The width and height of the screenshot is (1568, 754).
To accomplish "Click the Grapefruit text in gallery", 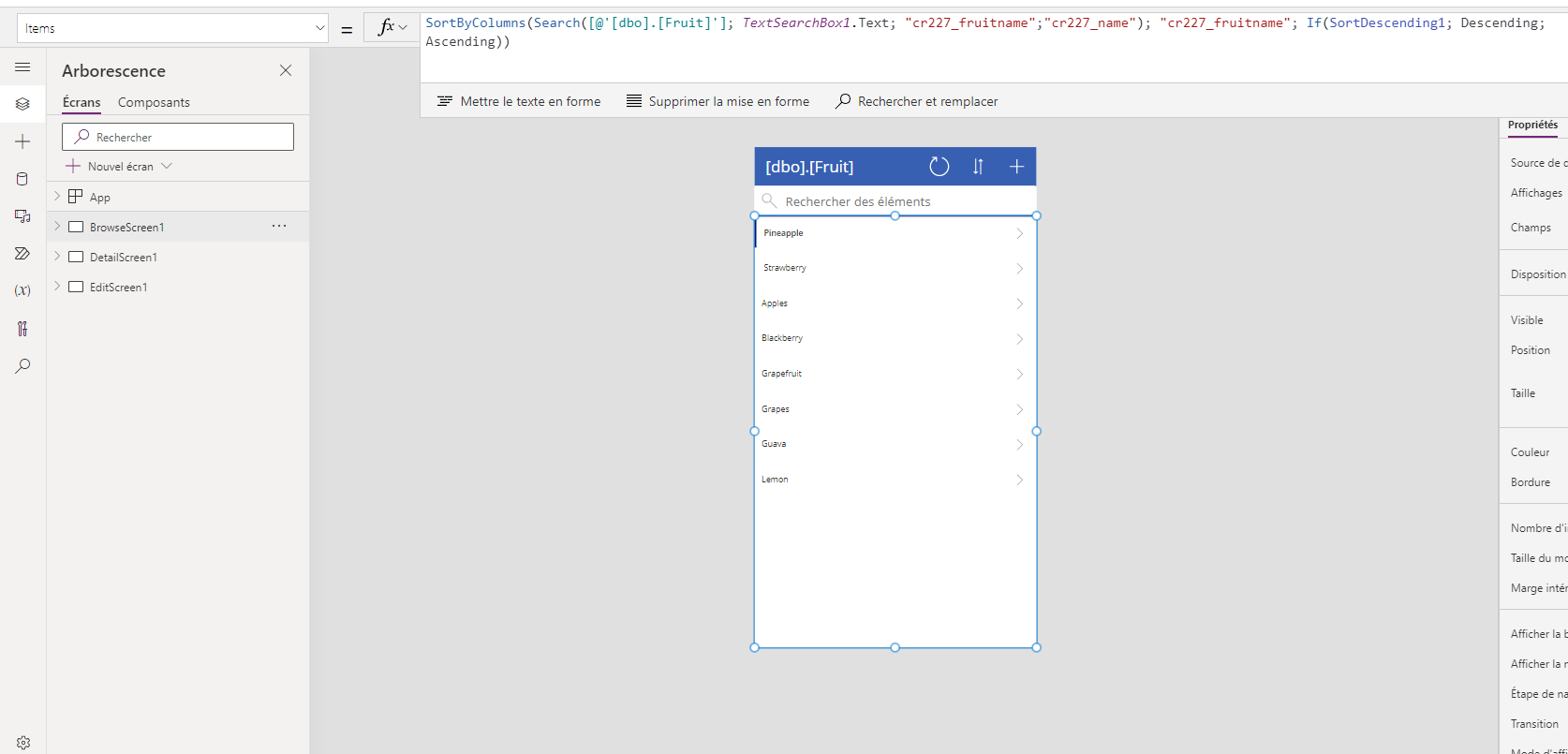I will coord(781,374).
